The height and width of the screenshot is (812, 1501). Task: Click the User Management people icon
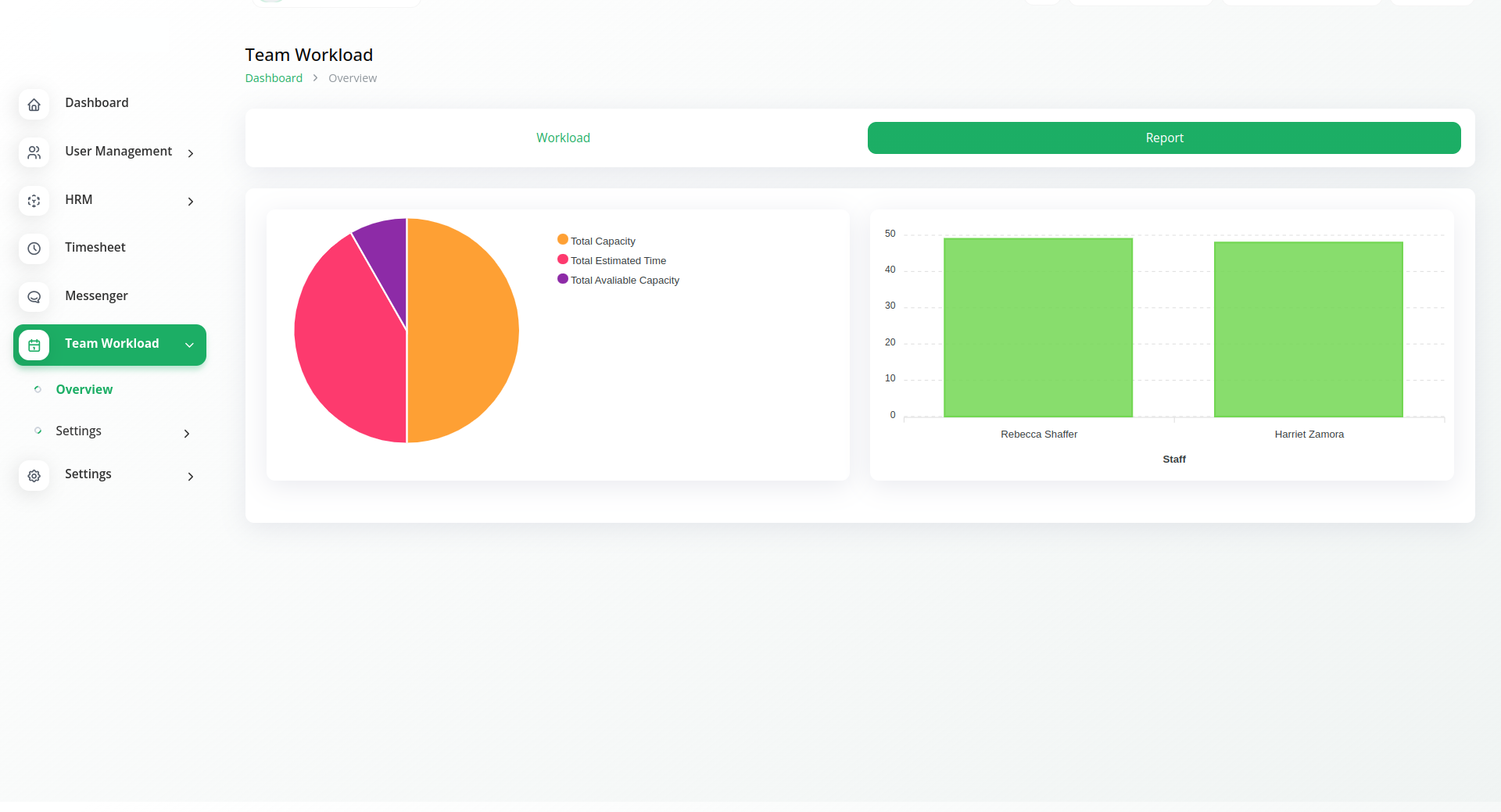pos(34,152)
